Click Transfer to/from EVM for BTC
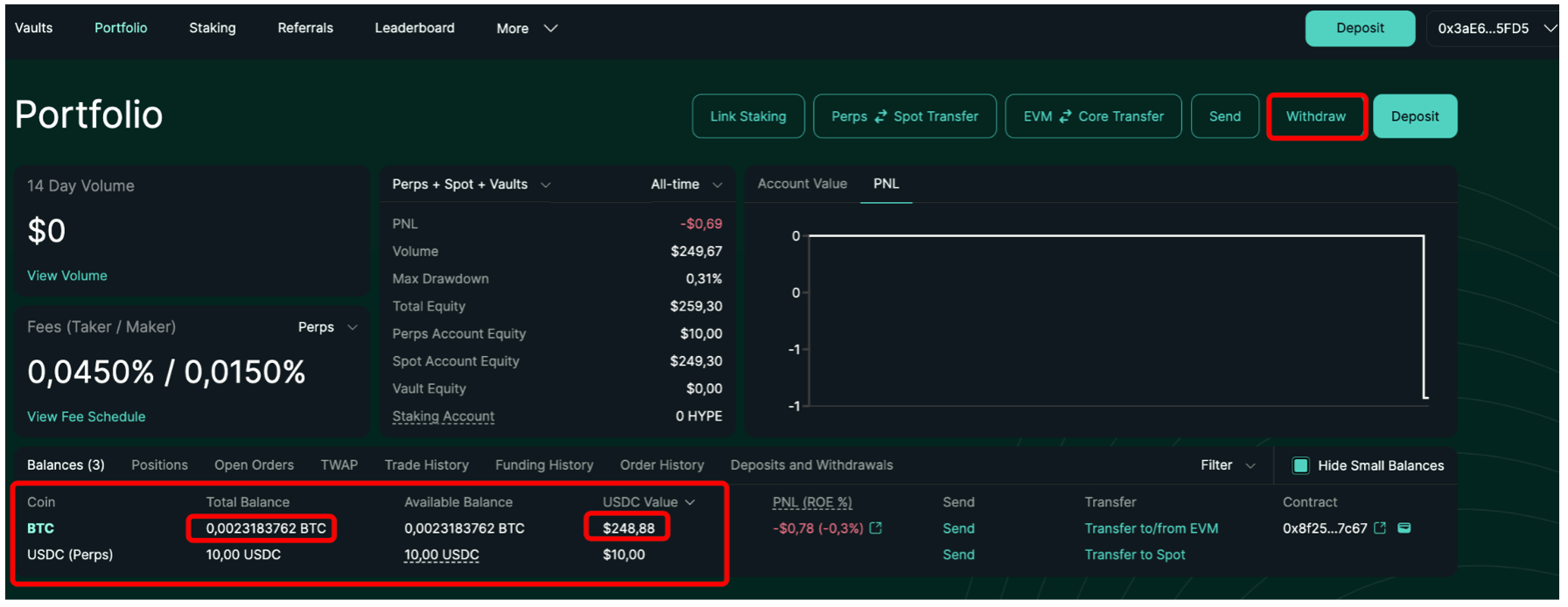This screenshot has width=1568, height=607. [x=1151, y=528]
